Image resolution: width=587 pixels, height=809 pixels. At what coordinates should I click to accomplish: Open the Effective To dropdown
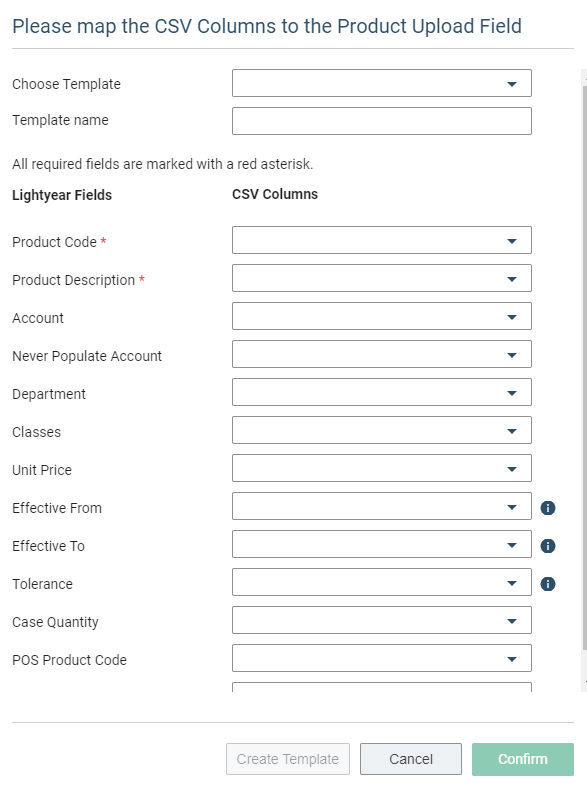[x=382, y=544]
